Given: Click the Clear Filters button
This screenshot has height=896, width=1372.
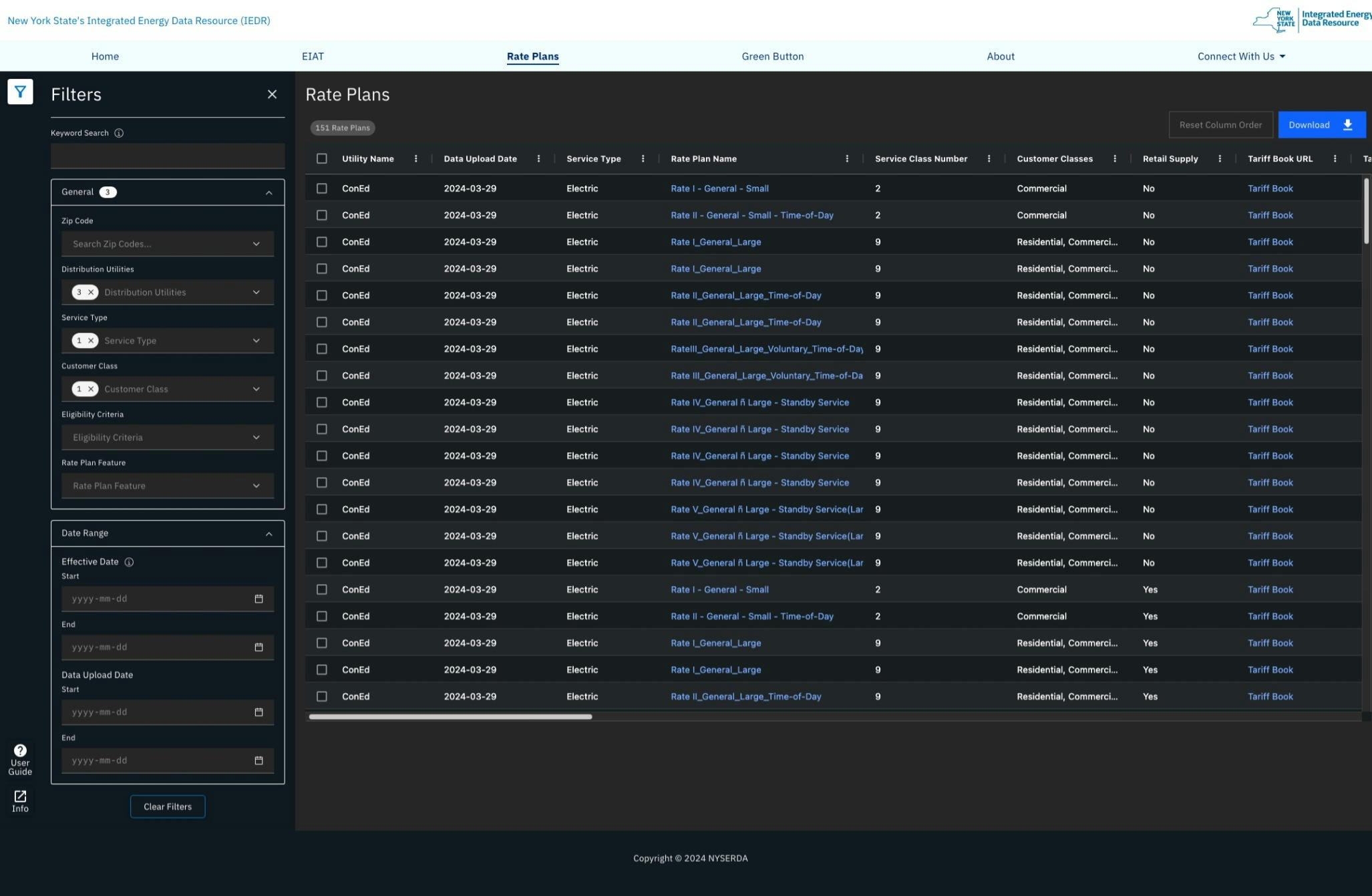Looking at the screenshot, I should tap(168, 806).
